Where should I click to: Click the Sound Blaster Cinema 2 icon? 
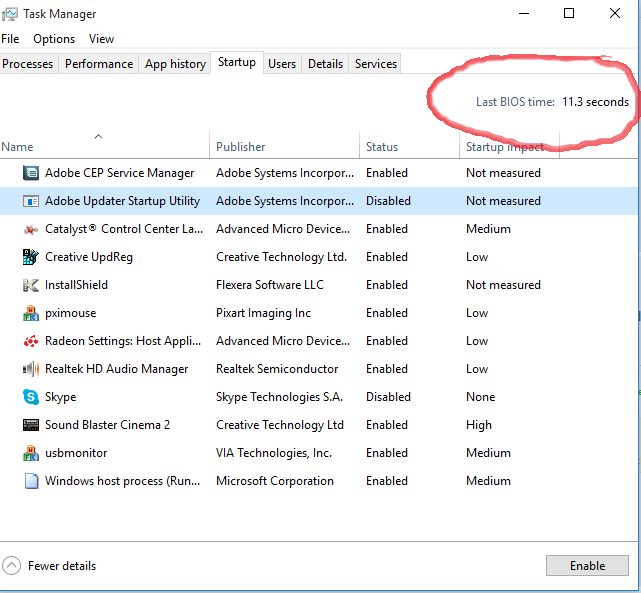click(31, 425)
